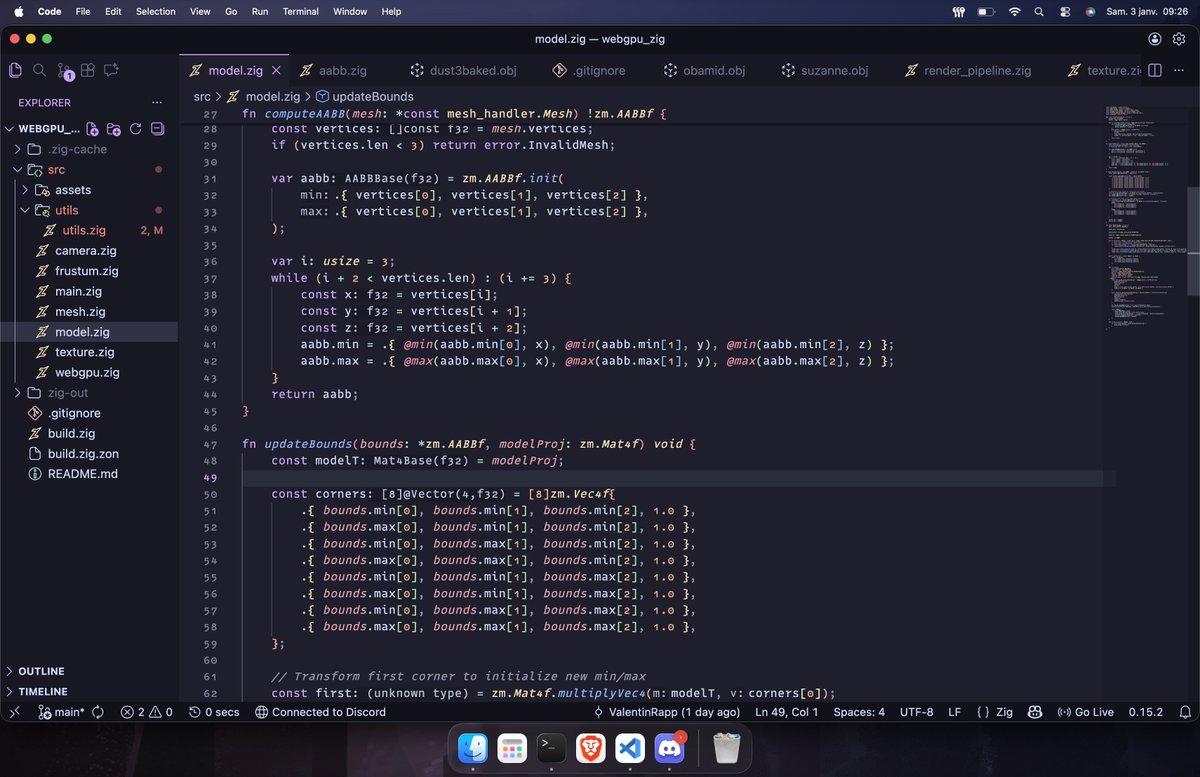The image size is (1200, 777).
Task: Open Launchpad from the dock
Action: click(x=512, y=747)
